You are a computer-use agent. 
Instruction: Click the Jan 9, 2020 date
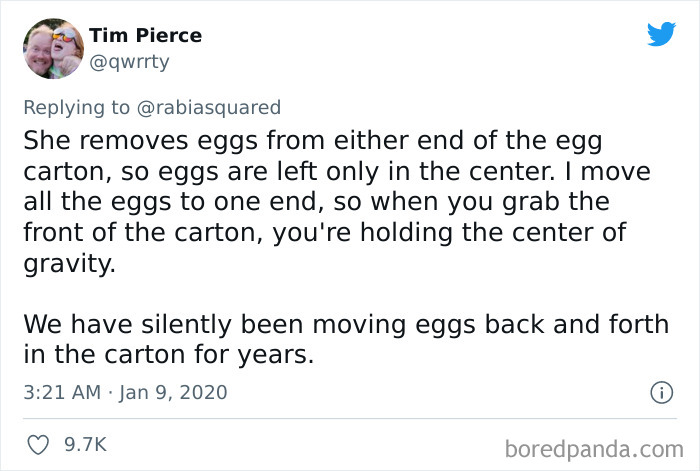[x=172, y=392]
